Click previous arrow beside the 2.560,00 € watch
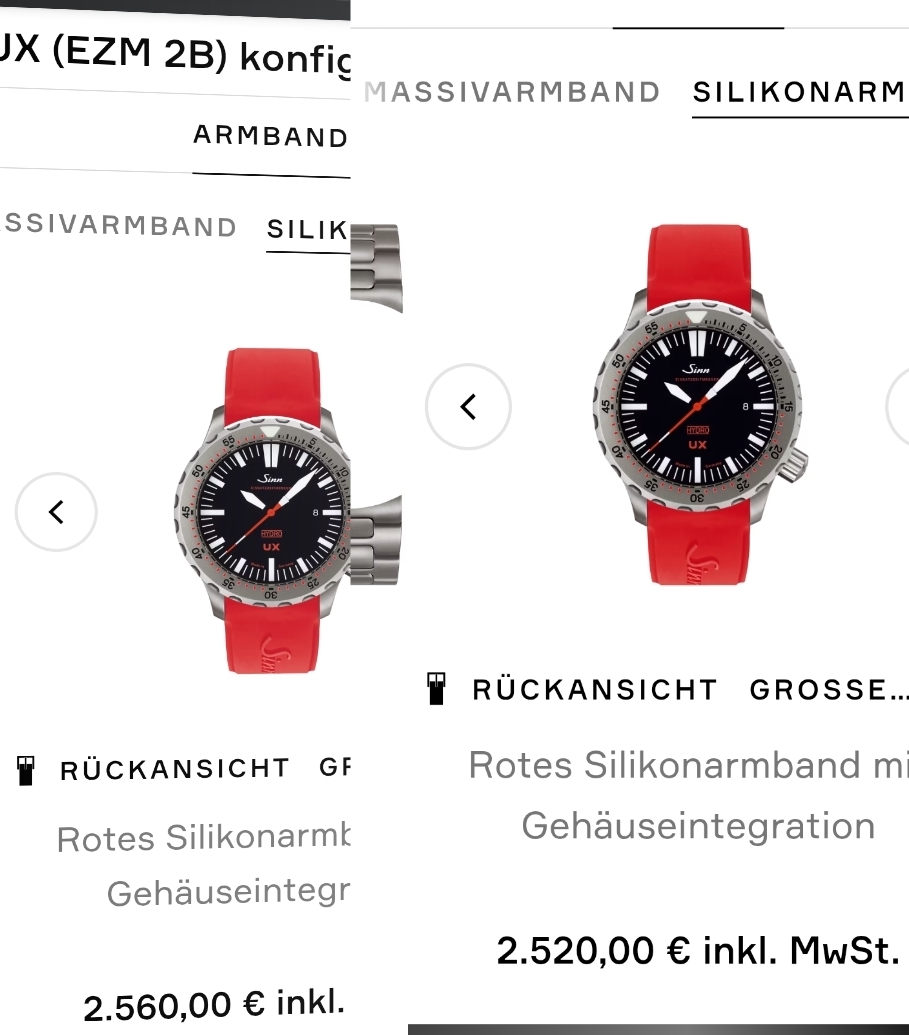909x1035 pixels. tap(56, 512)
